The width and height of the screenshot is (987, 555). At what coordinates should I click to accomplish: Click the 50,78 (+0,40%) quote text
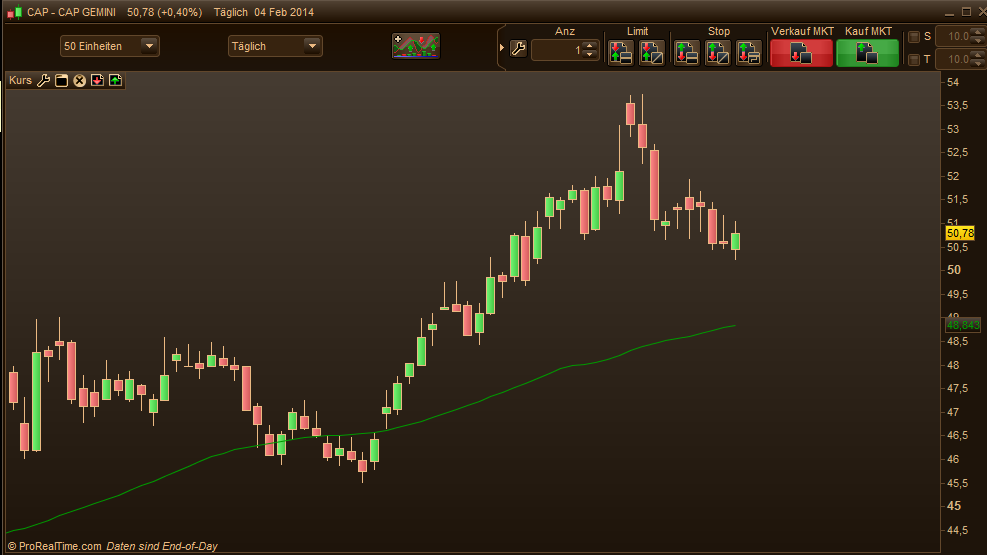pos(164,12)
